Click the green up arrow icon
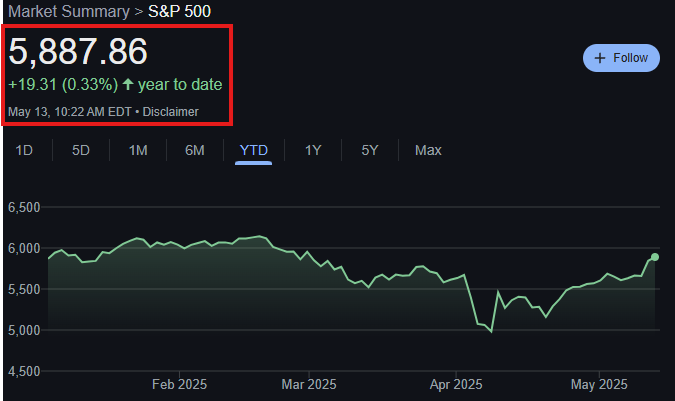Image resolution: width=675 pixels, height=401 pixels. [x=128, y=84]
